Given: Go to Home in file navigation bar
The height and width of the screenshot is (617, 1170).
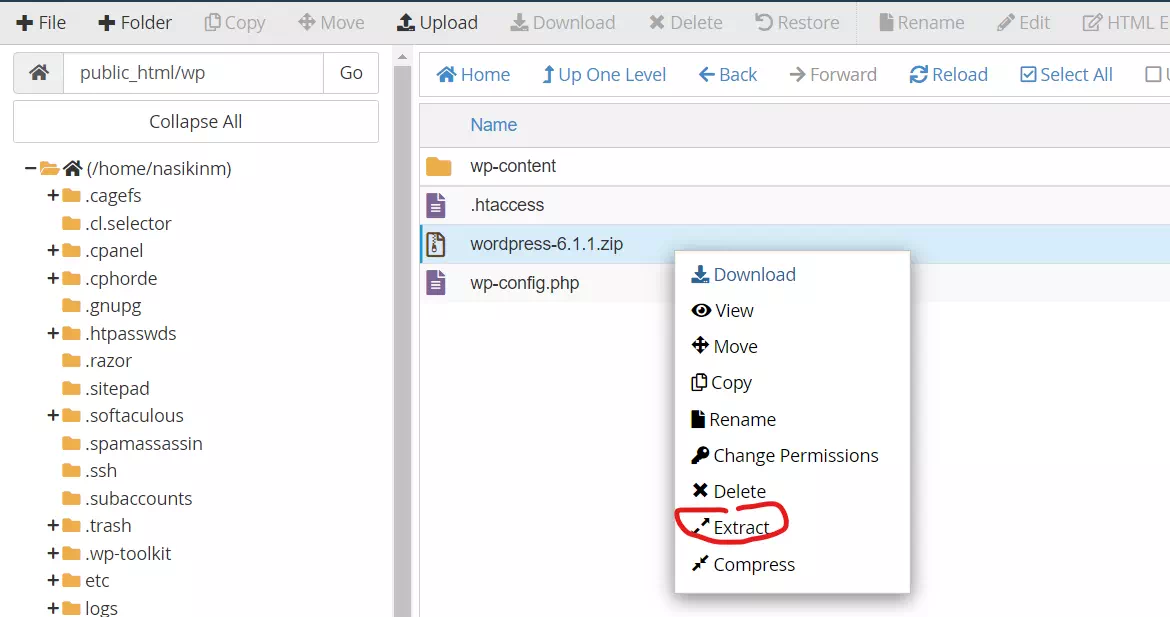Looking at the screenshot, I should pyautogui.click(x=473, y=75).
